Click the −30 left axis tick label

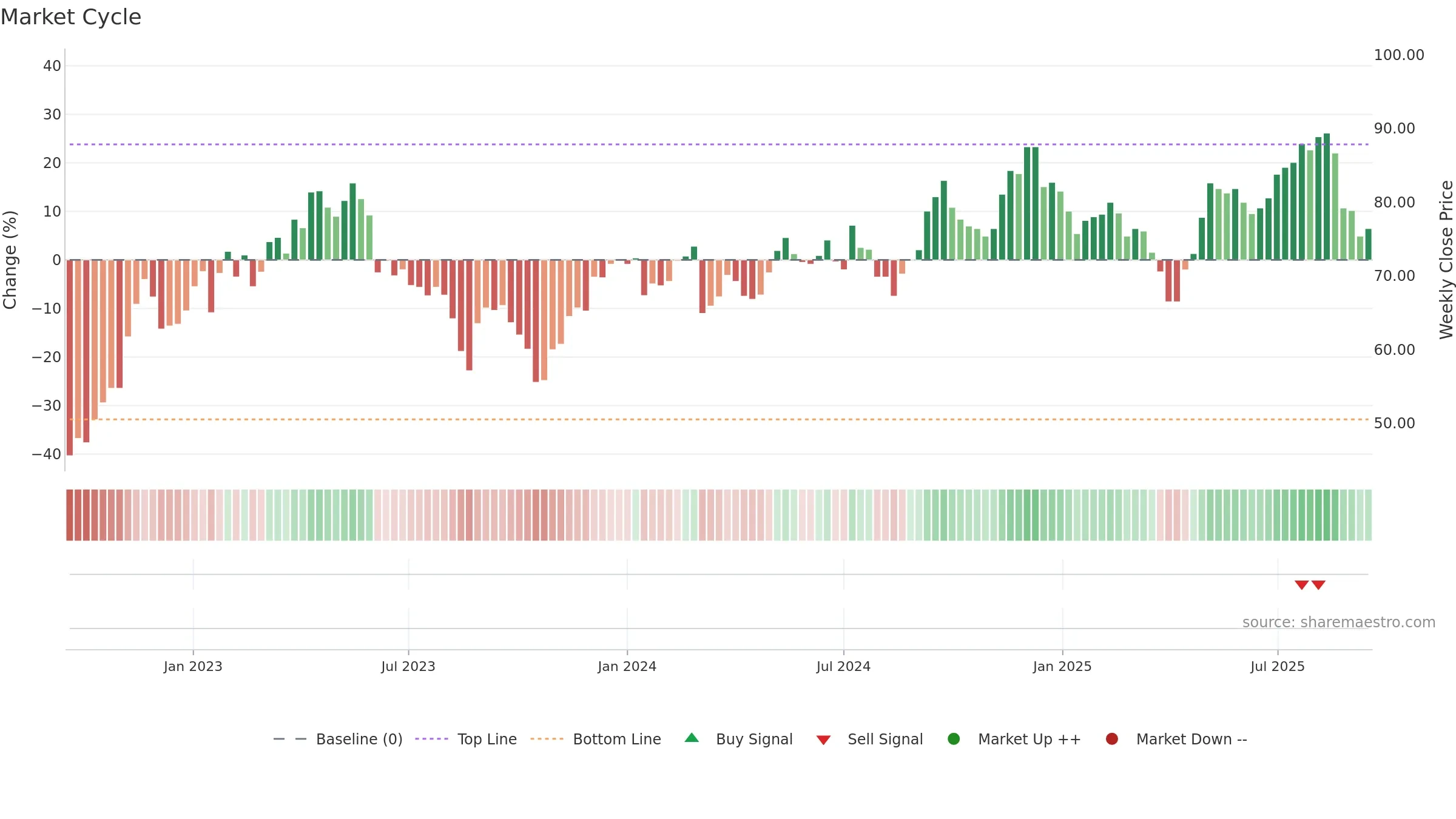47,406
